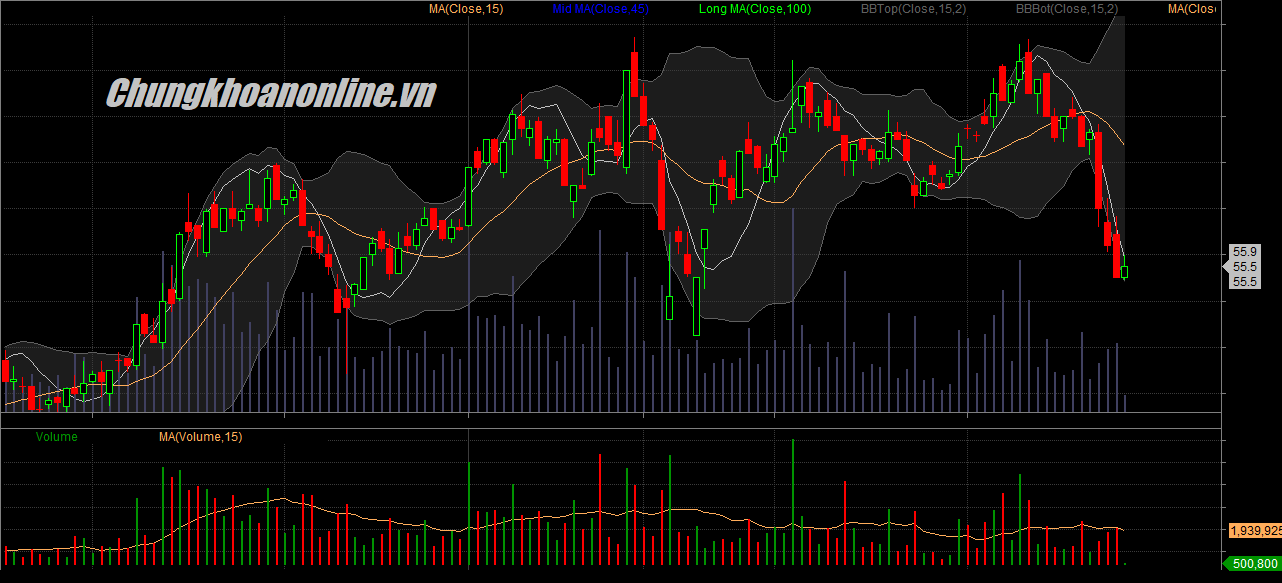Image resolution: width=1282 pixels, height=583 pixels.
Task: Click the MA(Close,15) legend label
Action: [x=466, y=9]
